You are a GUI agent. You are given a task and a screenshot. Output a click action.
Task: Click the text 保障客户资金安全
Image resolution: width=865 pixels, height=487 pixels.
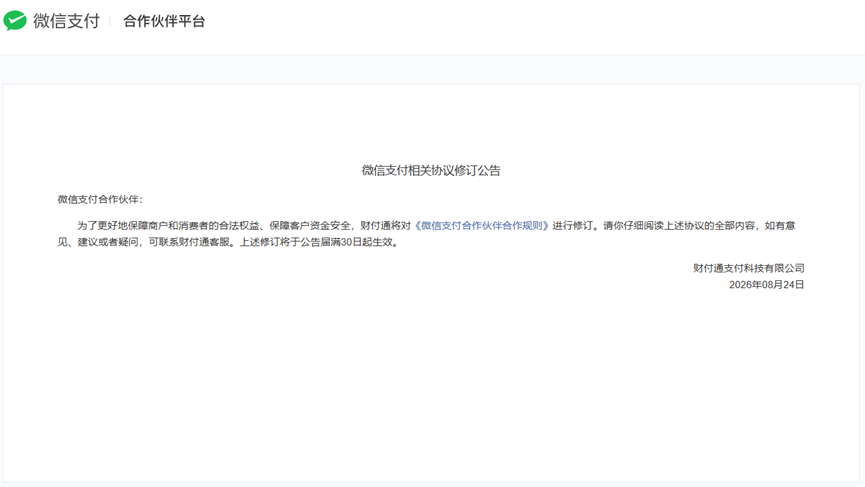309,226
